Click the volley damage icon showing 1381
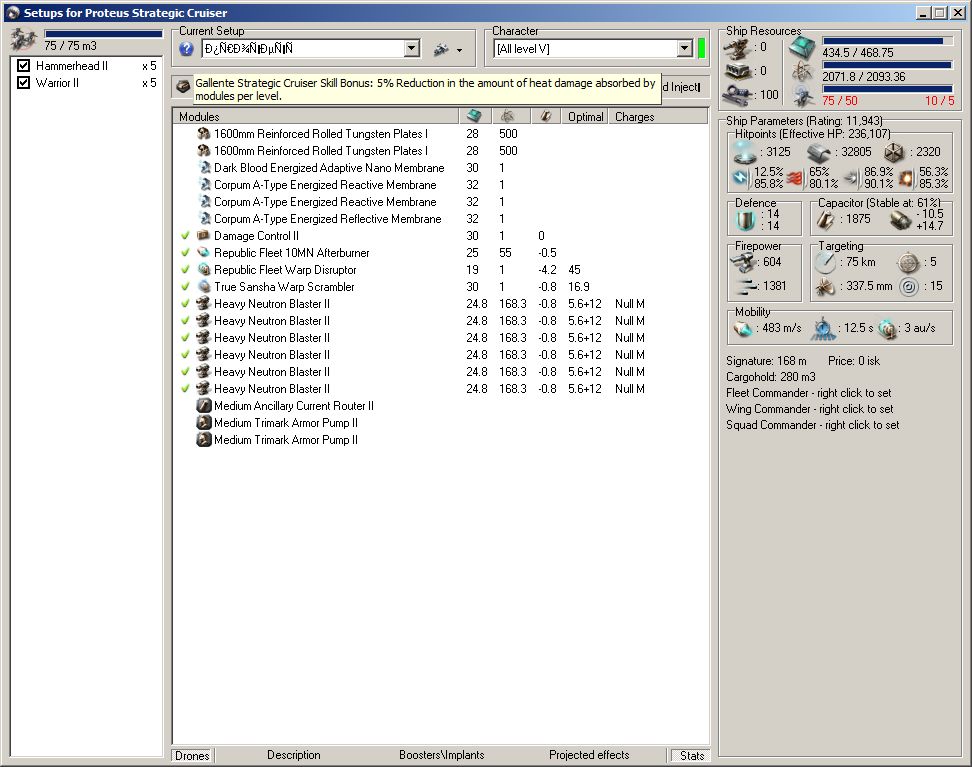Screen dimensions: 972x767 coord(747,286)
